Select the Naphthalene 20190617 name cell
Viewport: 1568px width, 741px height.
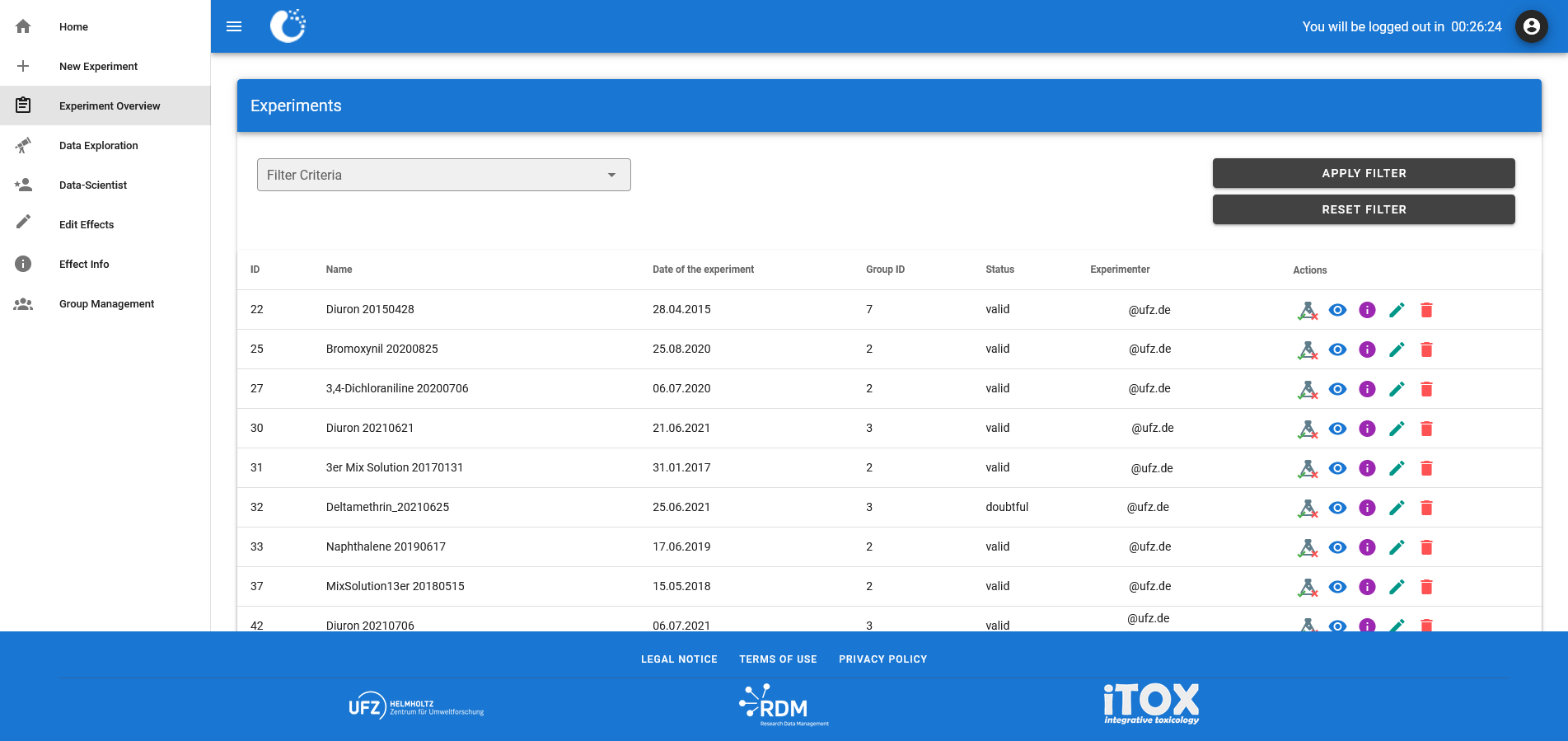coord(386,546)
